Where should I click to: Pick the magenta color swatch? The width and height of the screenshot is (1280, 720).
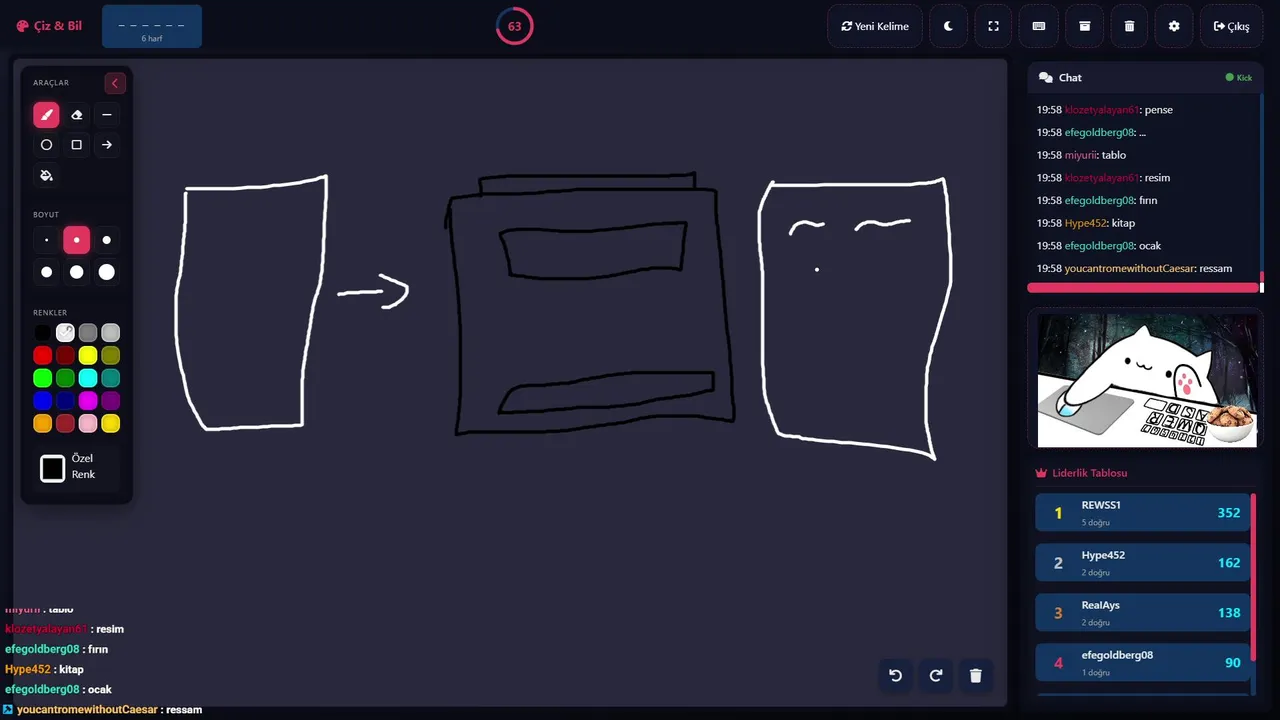click(x=88, y=401)
